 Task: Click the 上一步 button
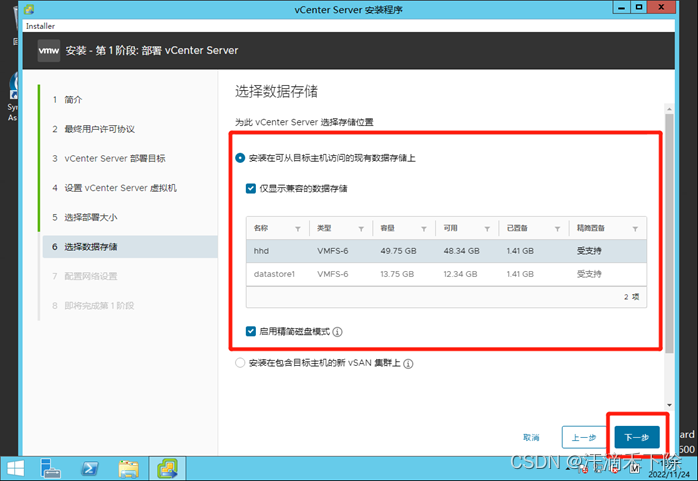tap(584, 437)
